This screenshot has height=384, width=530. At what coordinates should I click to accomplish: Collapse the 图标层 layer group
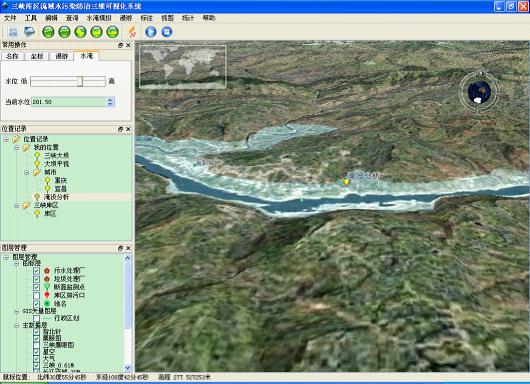click(x=16, y=263)
